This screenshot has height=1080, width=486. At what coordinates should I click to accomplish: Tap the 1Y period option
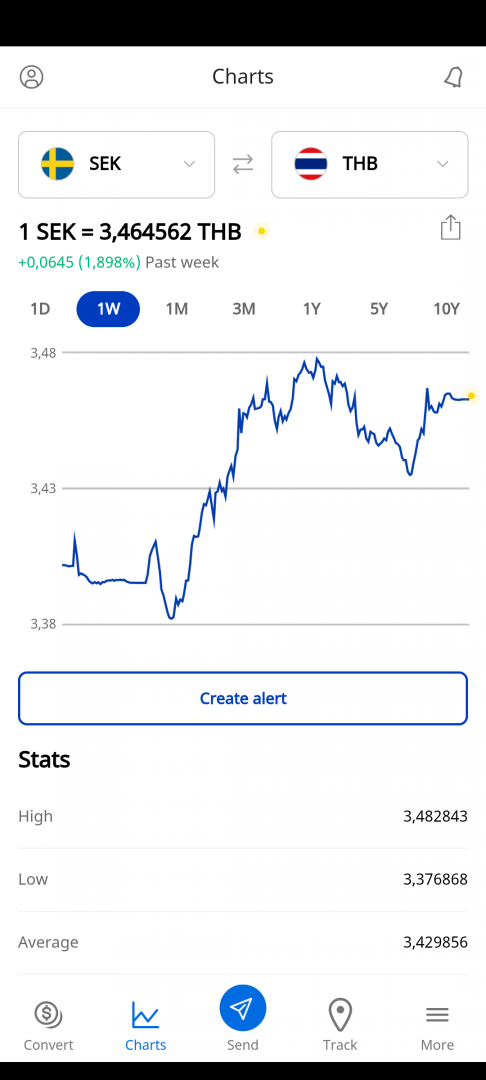(312, 309)
